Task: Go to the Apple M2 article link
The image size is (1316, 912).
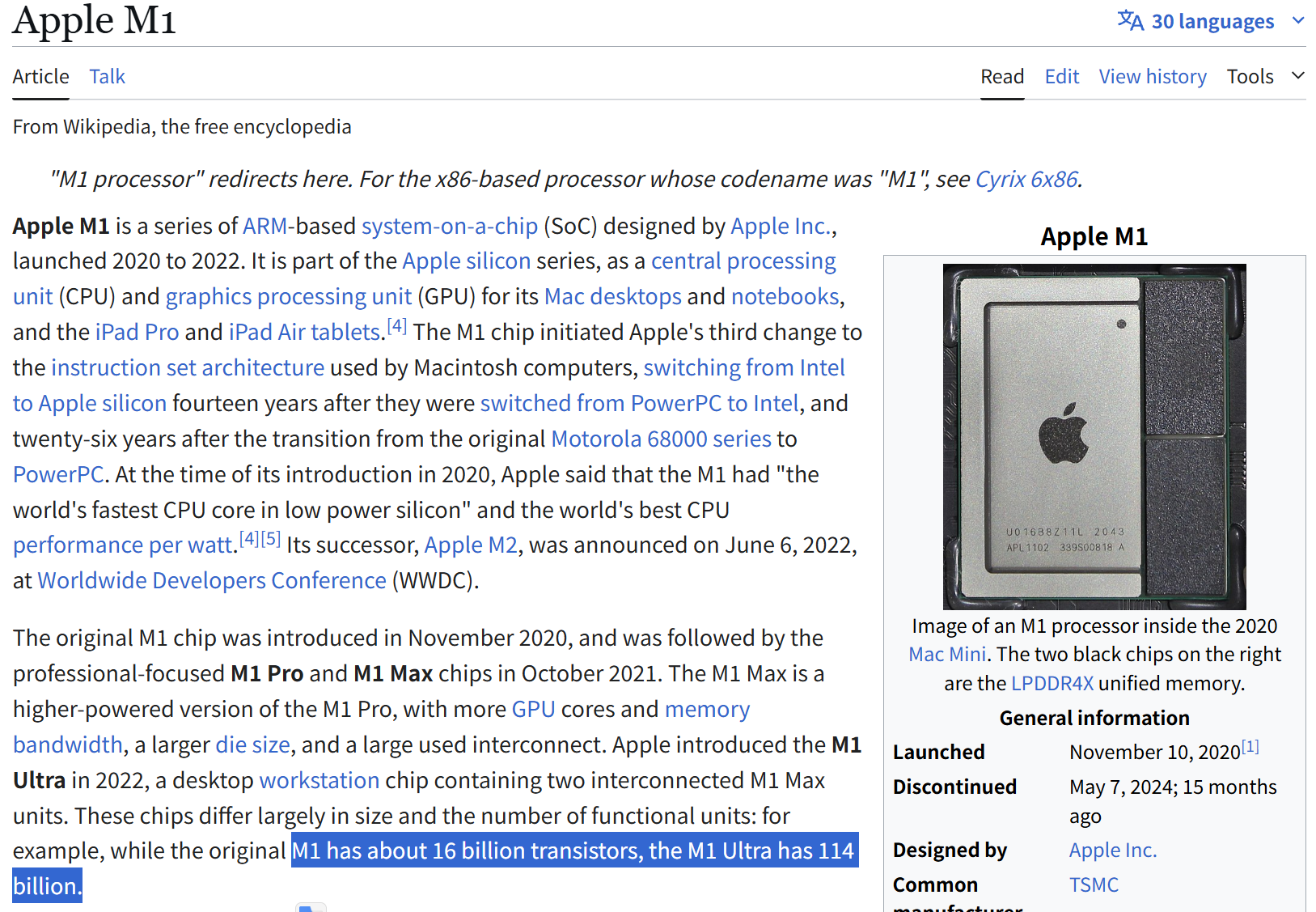Action: [x=471, y=545]
